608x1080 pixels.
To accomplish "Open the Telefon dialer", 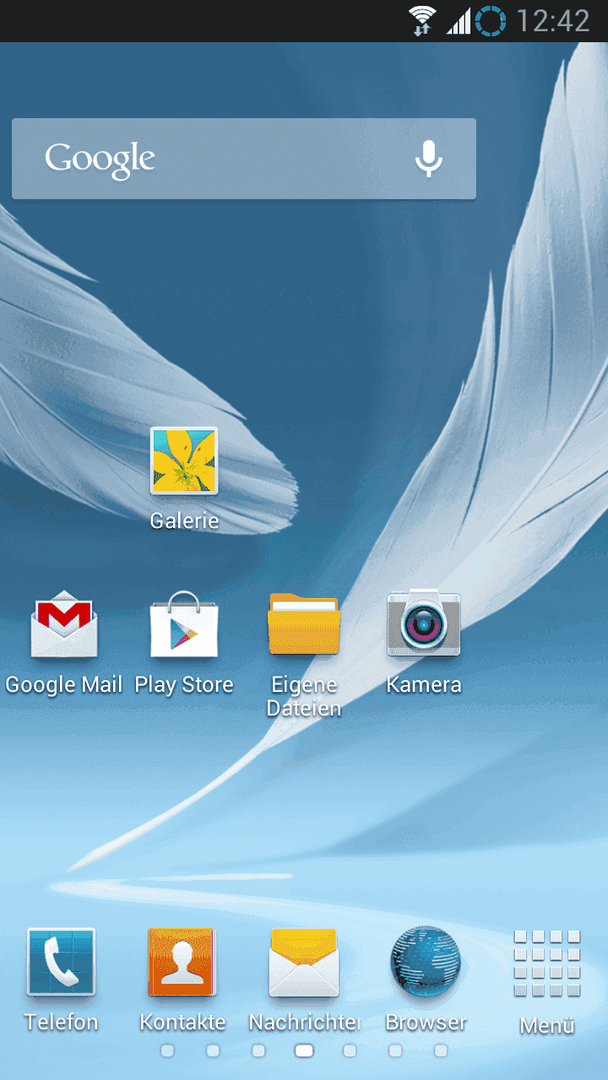I will (x=61, y=962).
